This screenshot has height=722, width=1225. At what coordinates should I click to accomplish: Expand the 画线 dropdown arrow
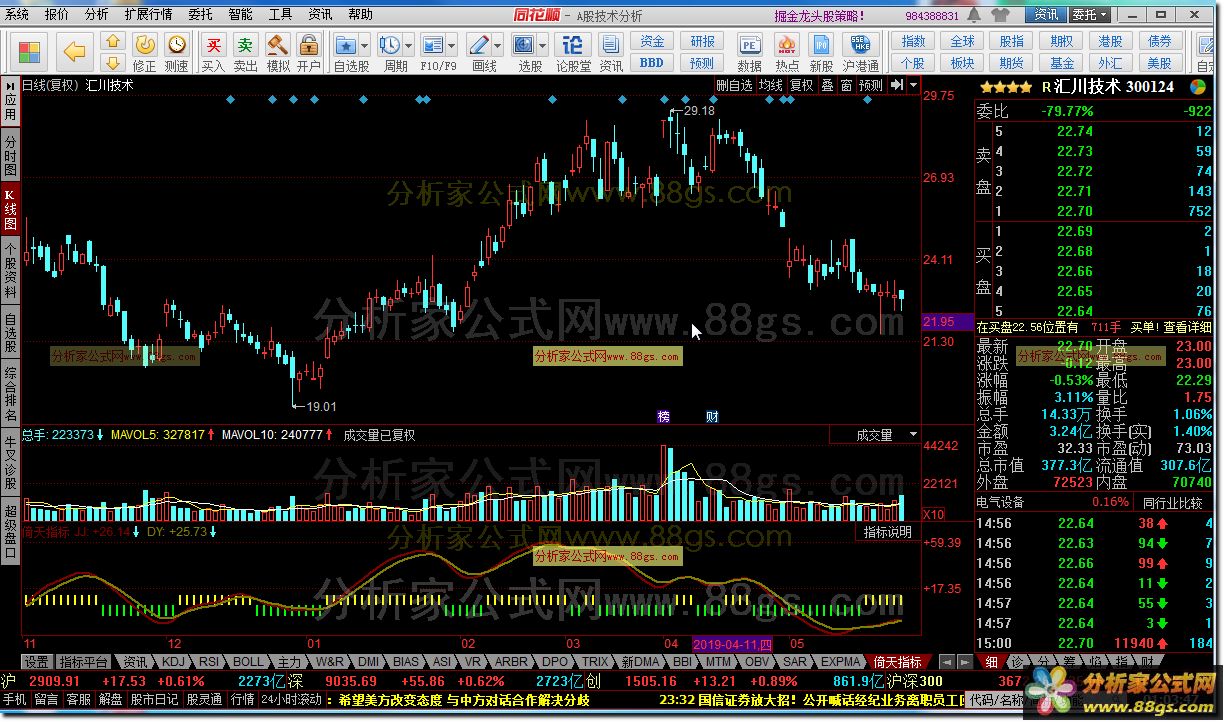(x=498, y=46)
